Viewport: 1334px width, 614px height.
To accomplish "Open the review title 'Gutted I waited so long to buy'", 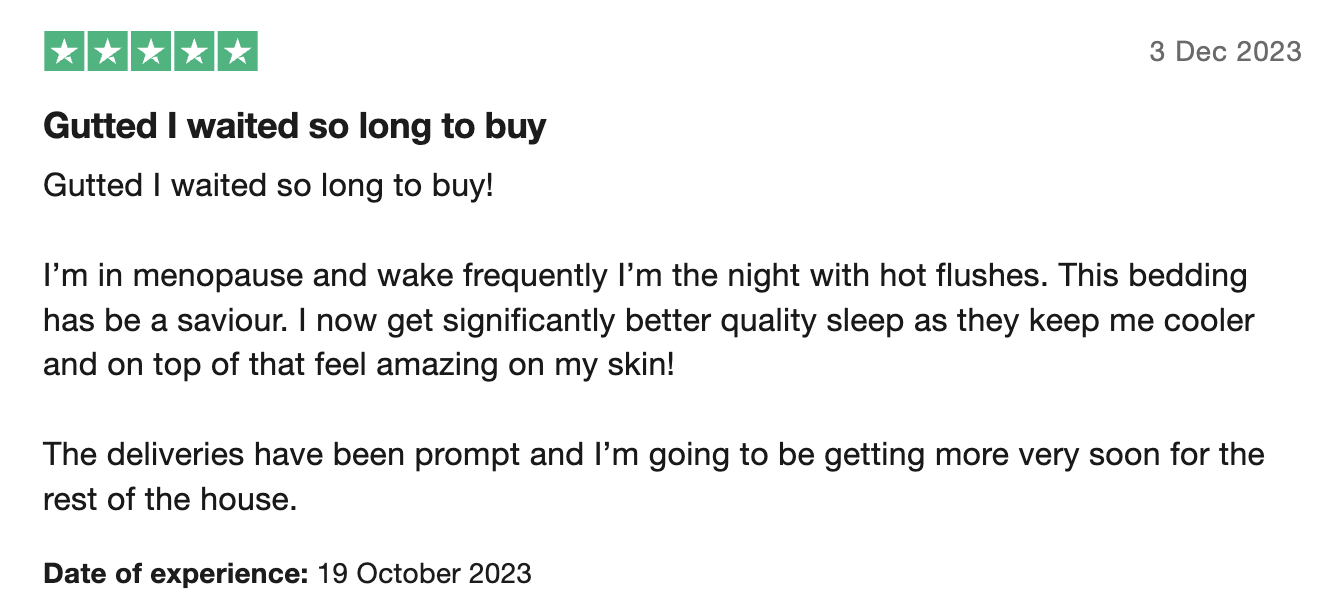I will tap(295, 127).
